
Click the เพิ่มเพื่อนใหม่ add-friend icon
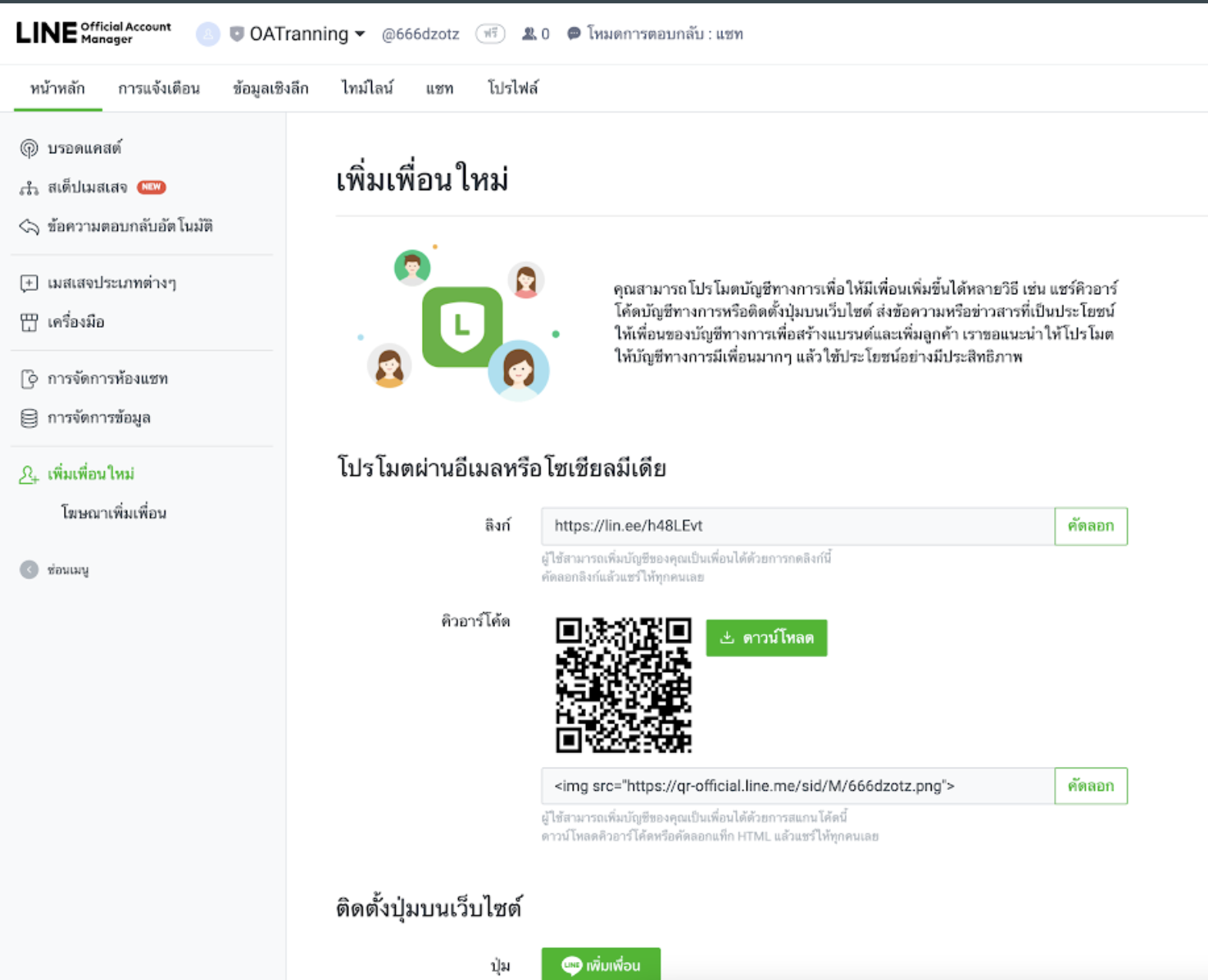[29, 474]
